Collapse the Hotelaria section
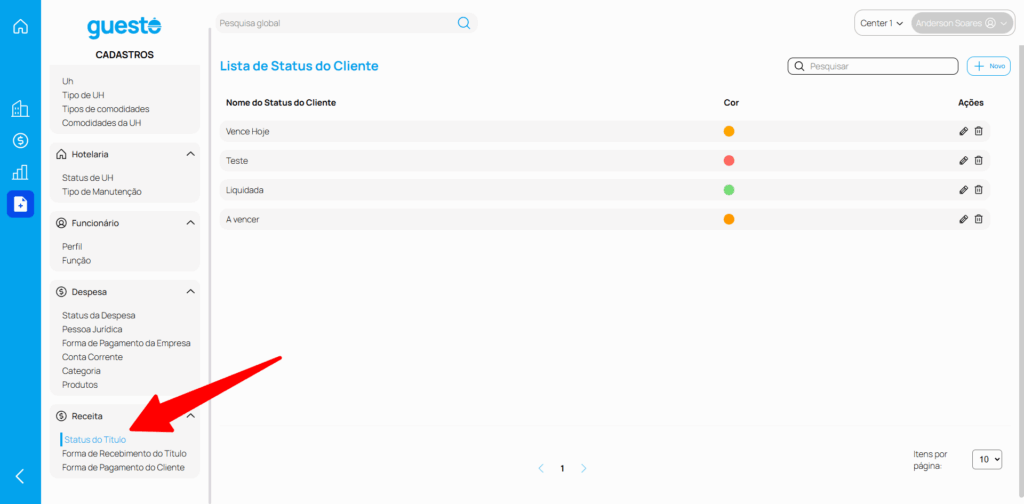This screenshot has width=1024, height=504. [190, 154]
